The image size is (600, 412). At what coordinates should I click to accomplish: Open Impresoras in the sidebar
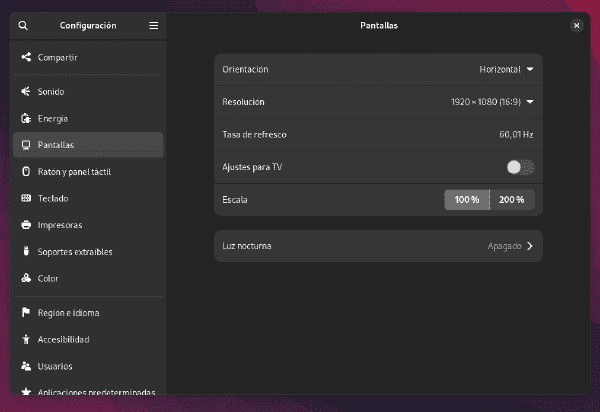[88, 225]
